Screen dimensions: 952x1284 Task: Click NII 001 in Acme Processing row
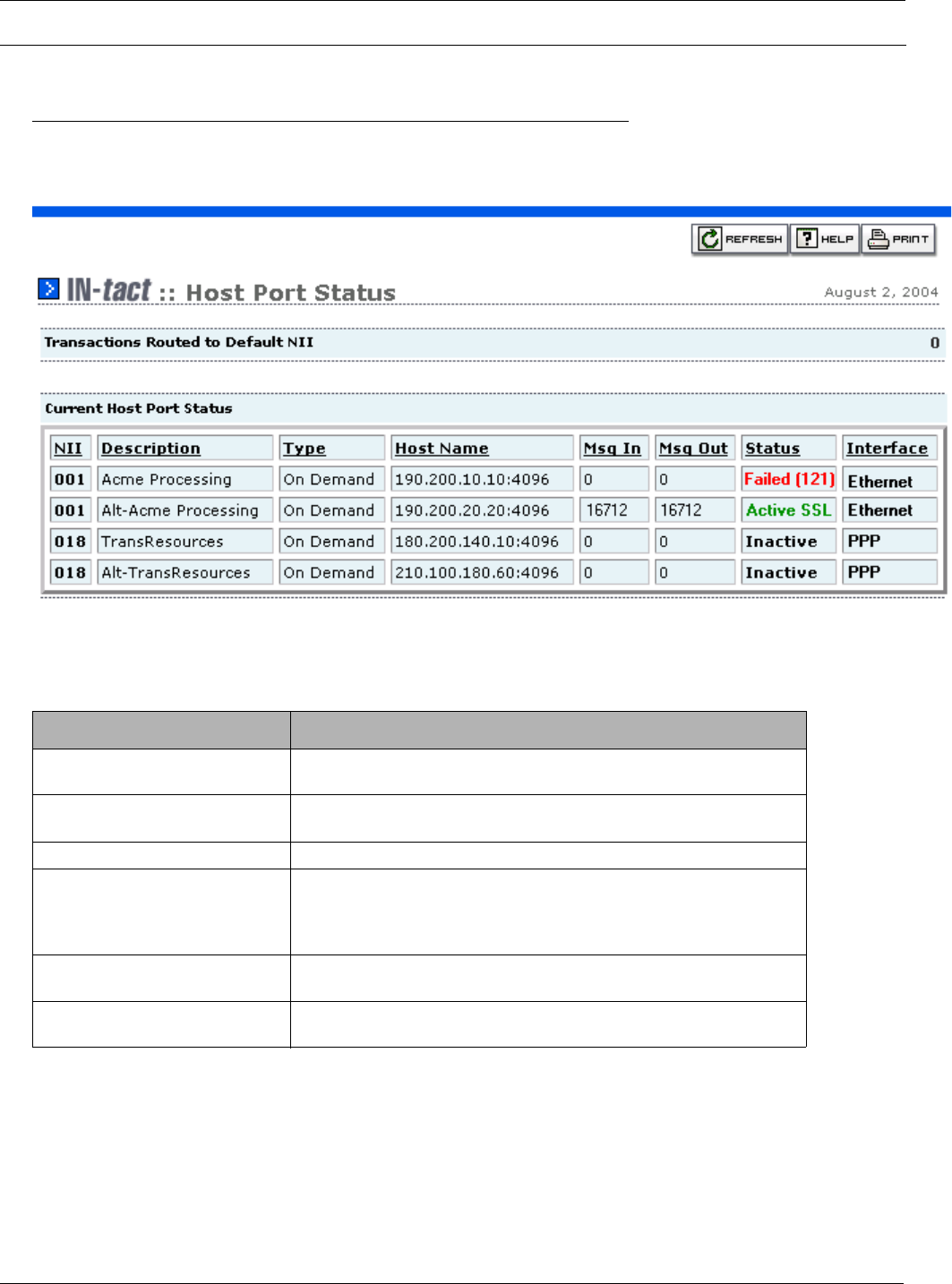[x=70, y=479]
